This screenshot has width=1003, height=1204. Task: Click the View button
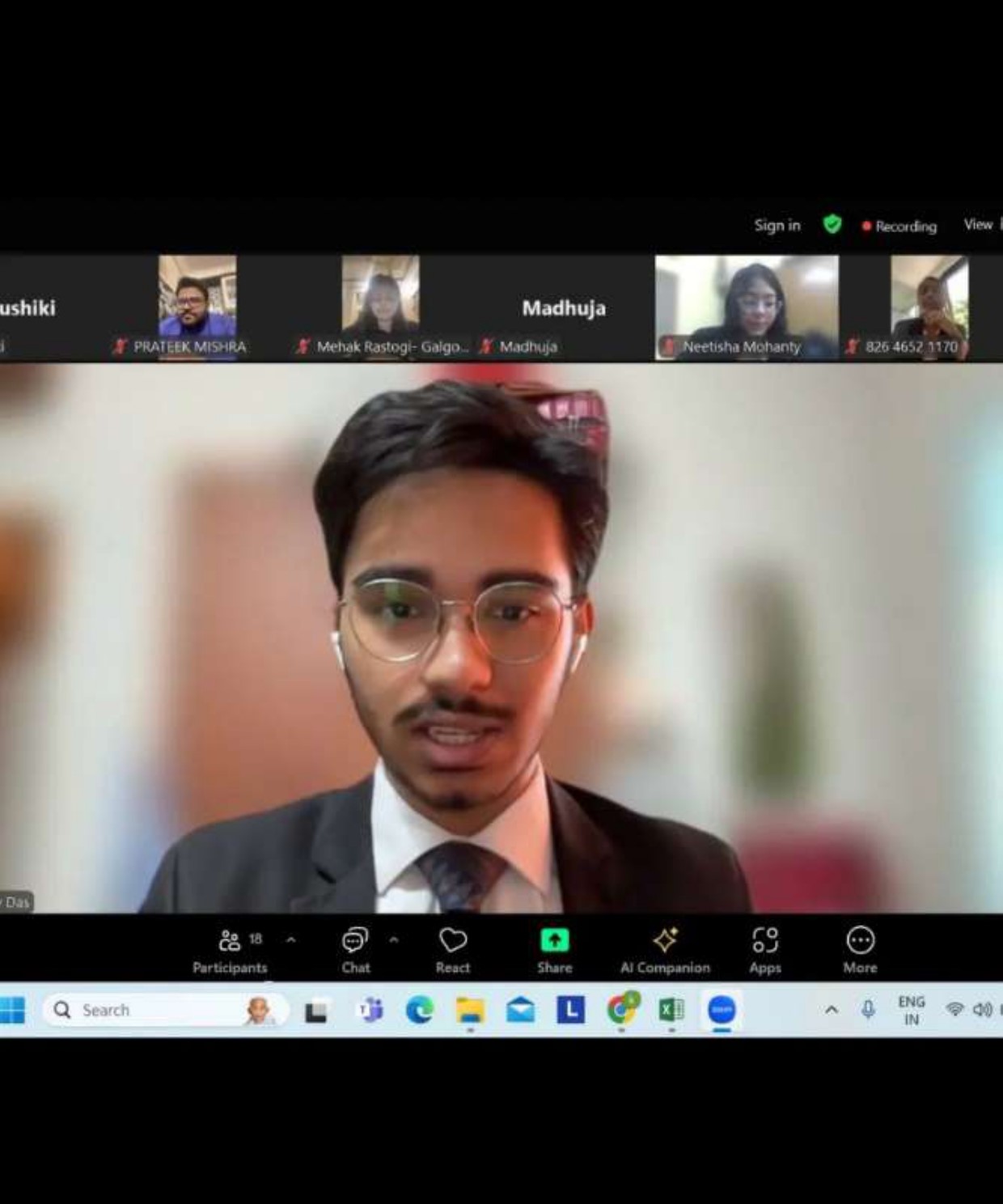(x=978, y=225)
